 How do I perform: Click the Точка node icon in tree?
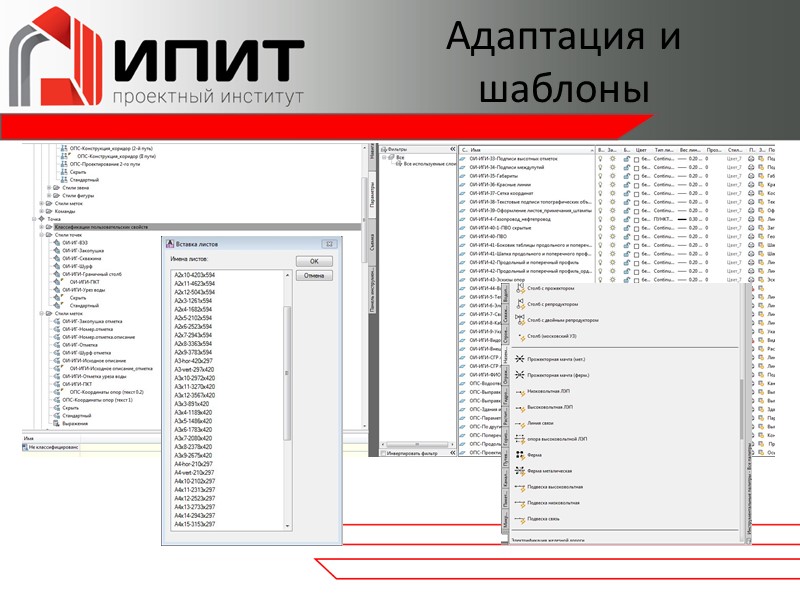coord(42,219)
